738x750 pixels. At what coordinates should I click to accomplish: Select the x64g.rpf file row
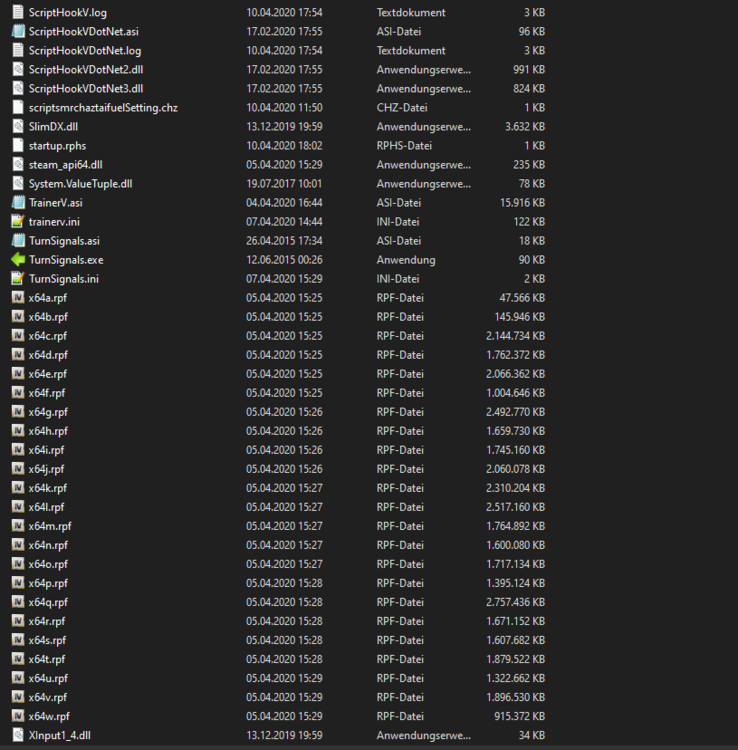[277, 412]
